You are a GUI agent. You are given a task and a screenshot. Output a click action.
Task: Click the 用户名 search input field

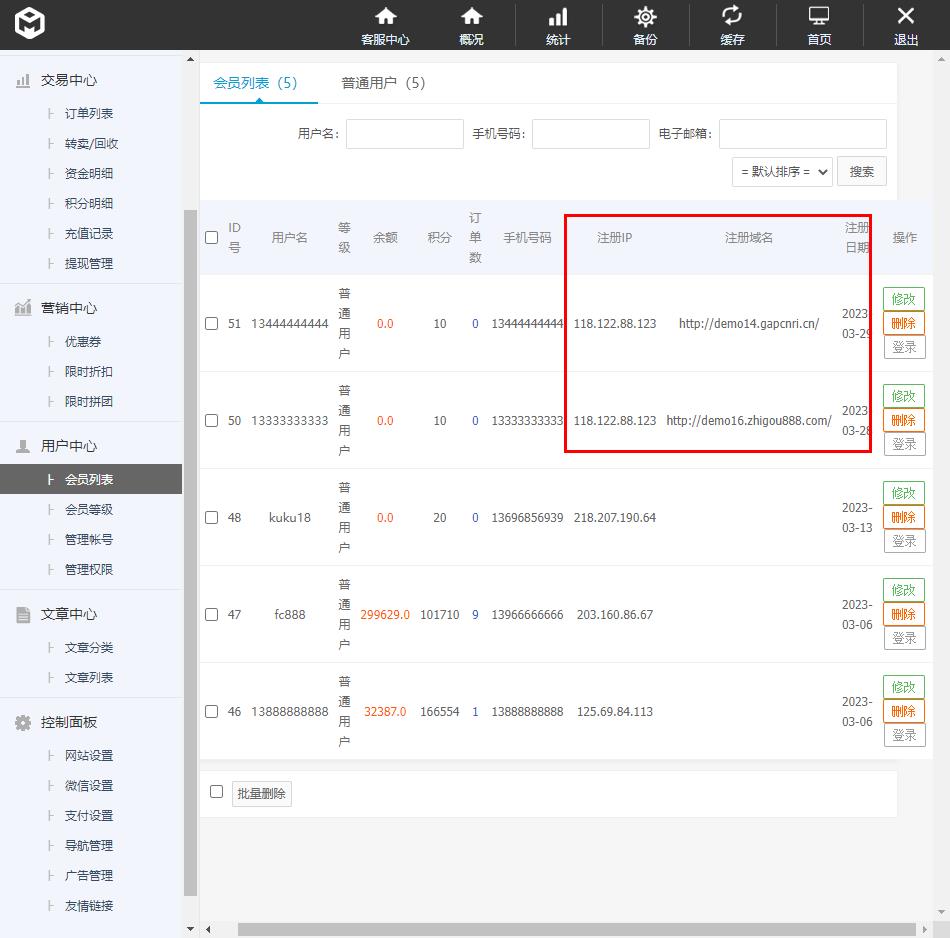pos(404,134)
